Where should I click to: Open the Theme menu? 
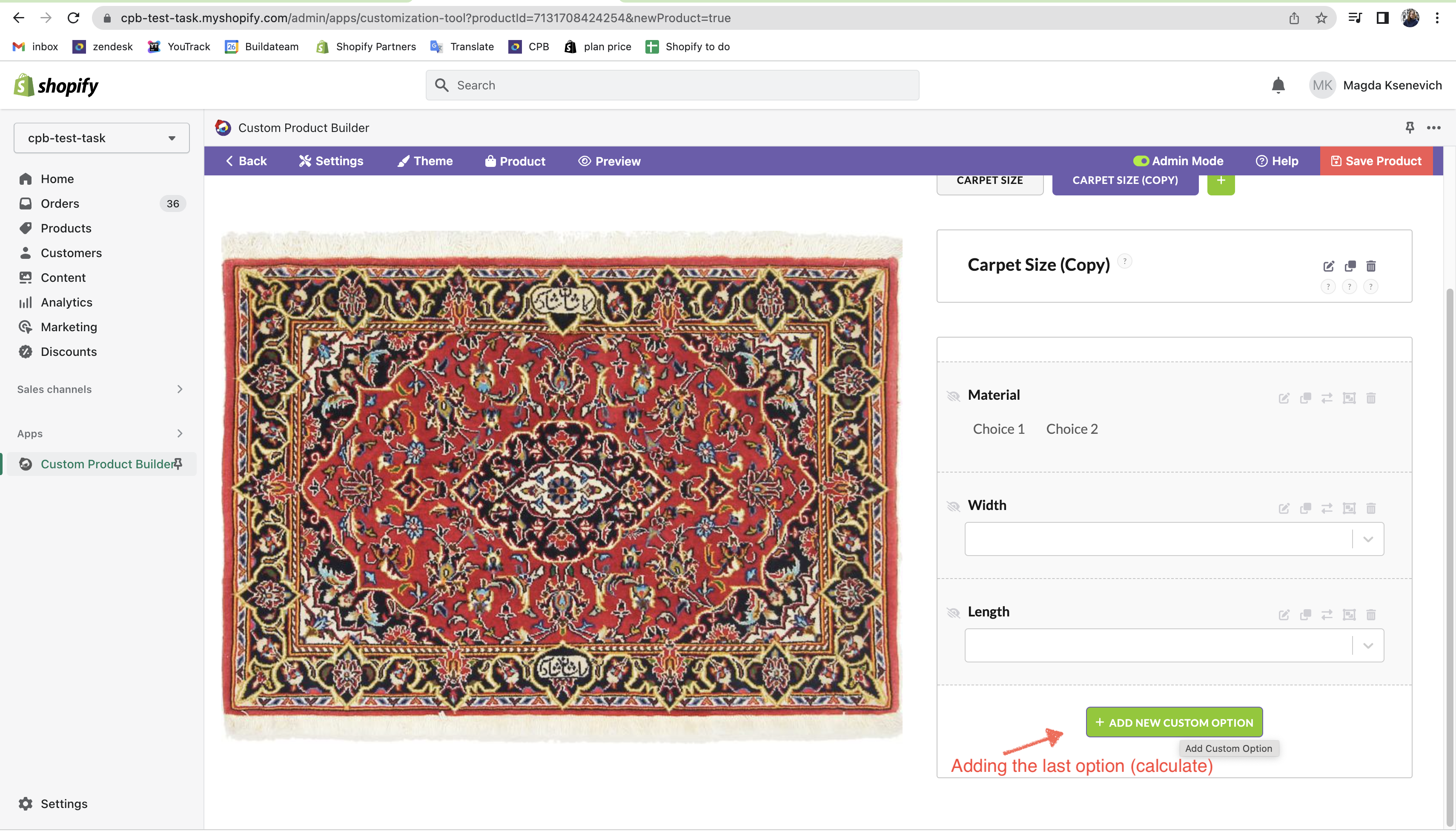pos(425,161)
